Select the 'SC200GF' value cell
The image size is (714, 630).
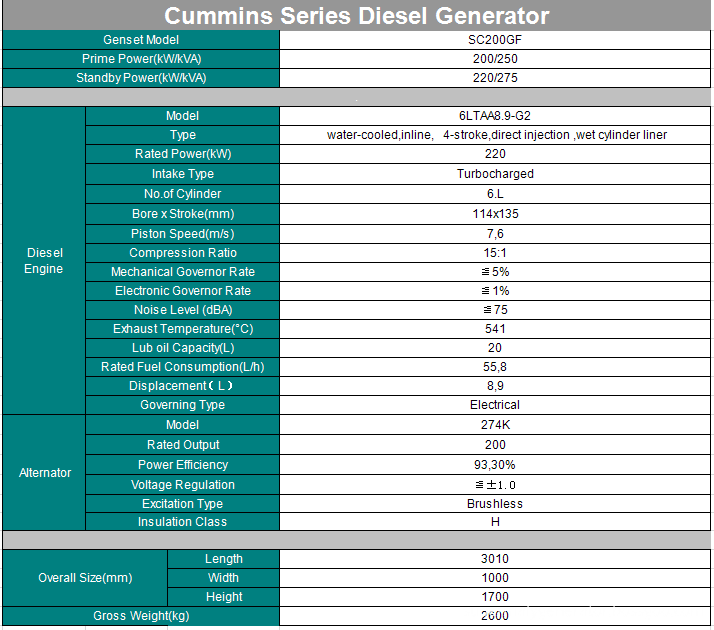(495, 40)
